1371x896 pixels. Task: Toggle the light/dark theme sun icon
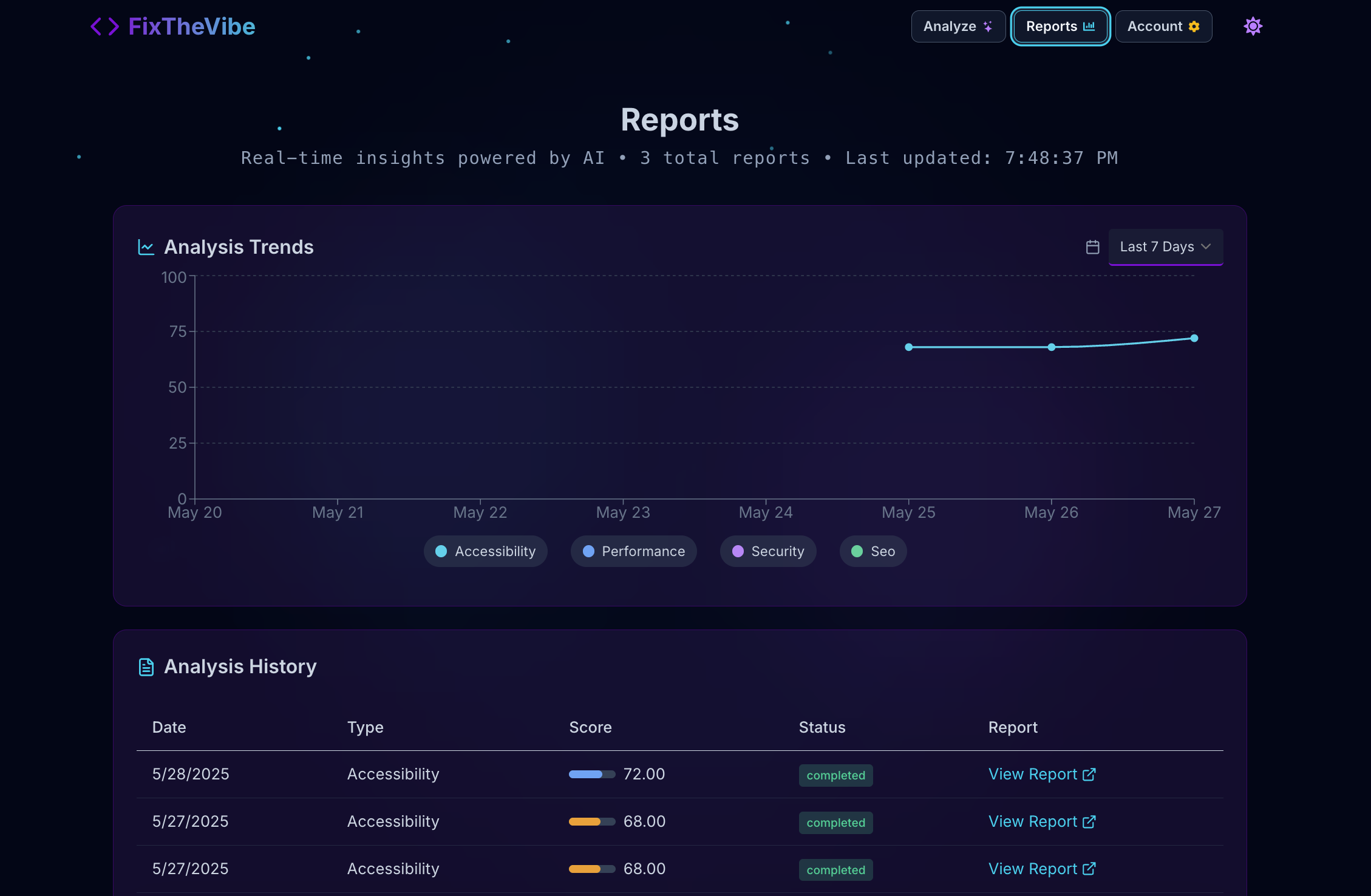pos(1253,26)
